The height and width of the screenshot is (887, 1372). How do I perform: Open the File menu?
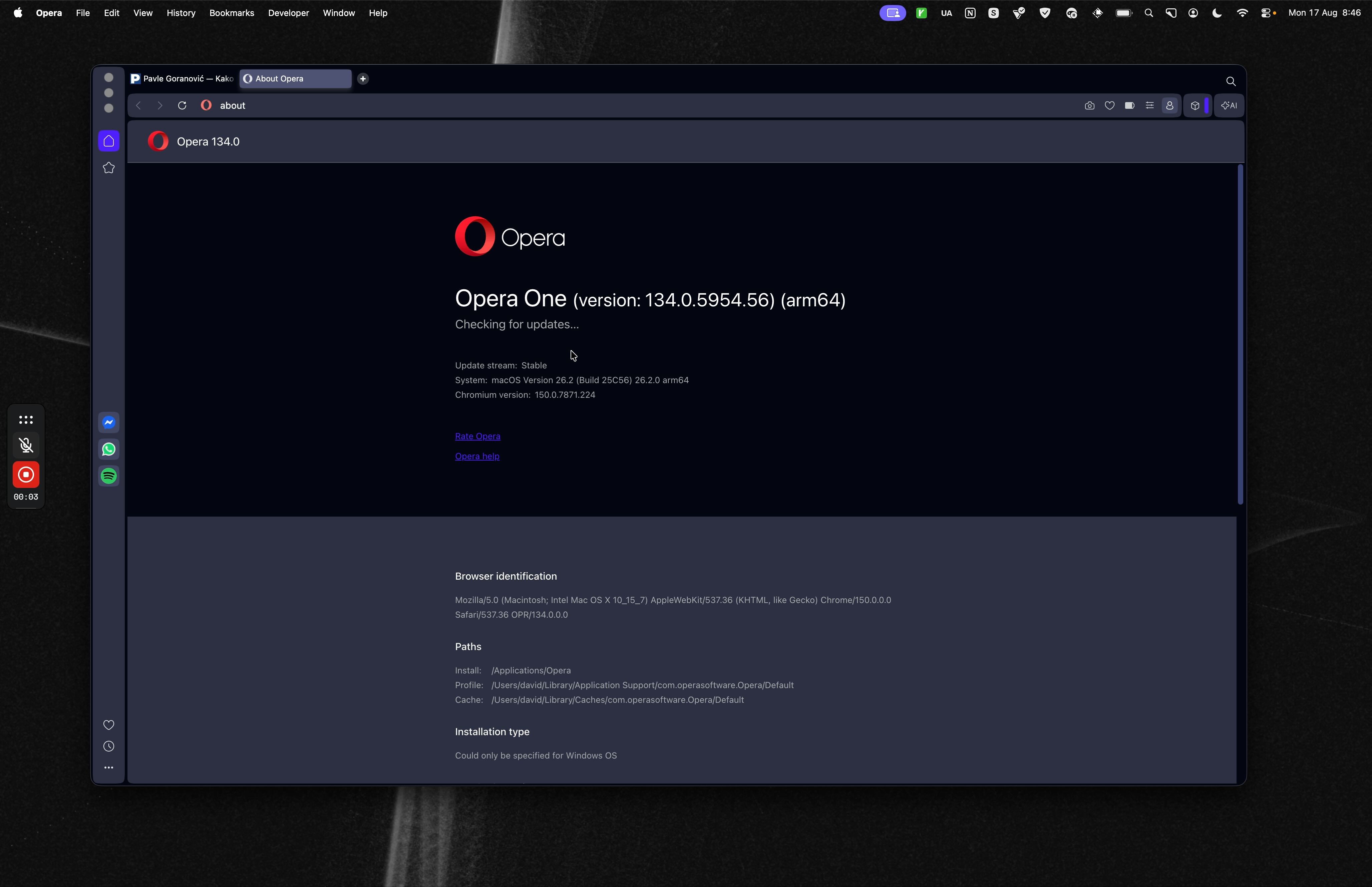click(x=83, y=13)
